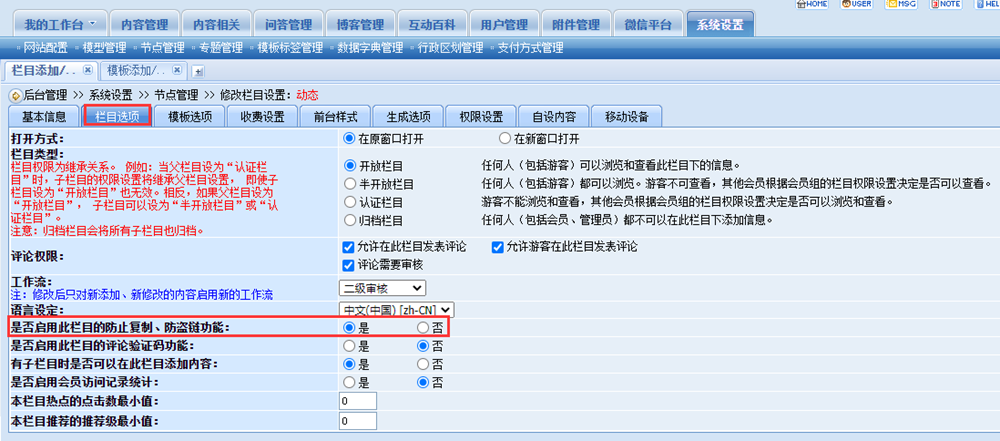Screen dimensions: 1000x441
Task: Open the 前台样式 settings tab
Action: tap(336, 117)
